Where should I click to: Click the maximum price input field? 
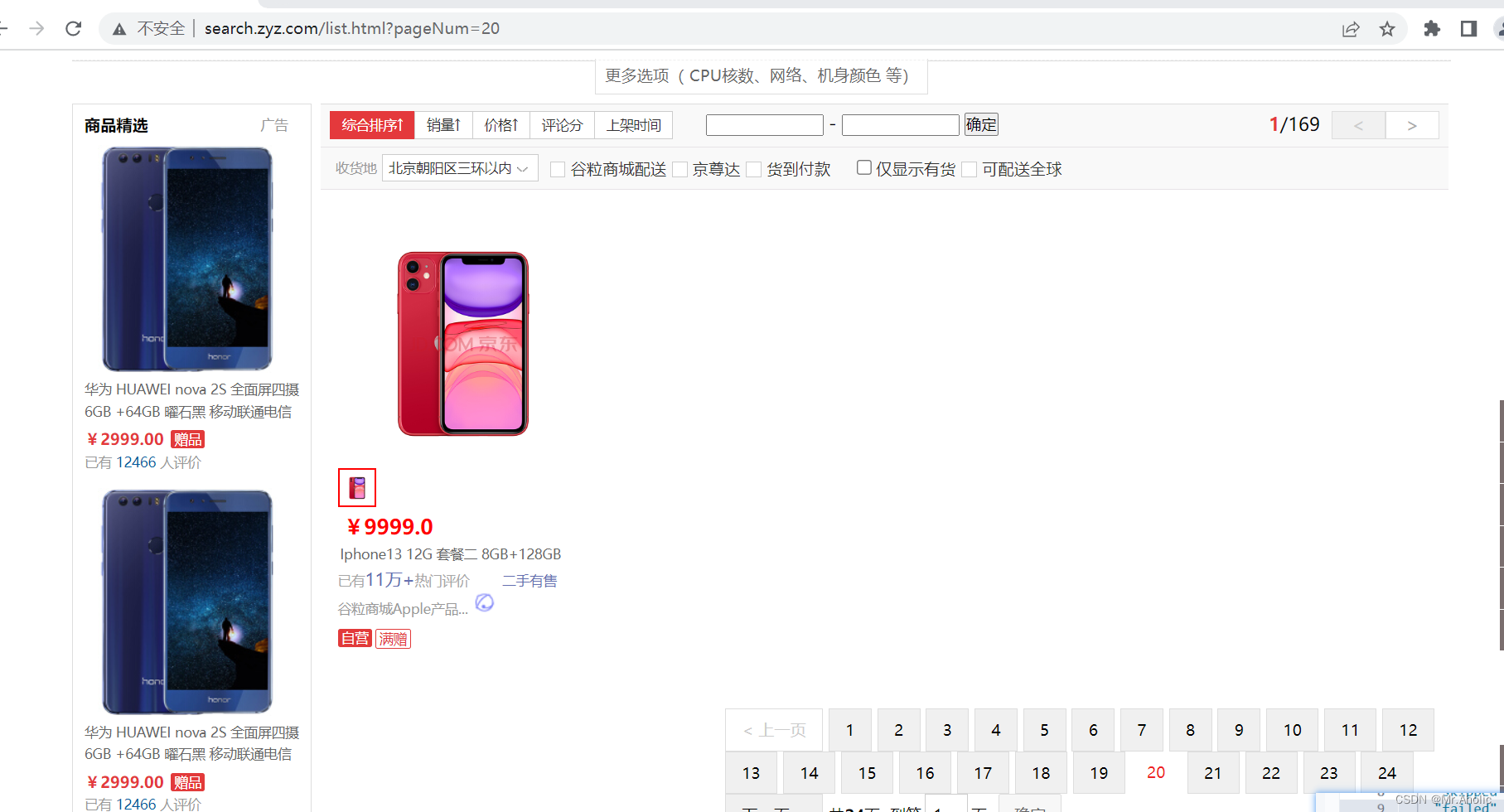click(x=901, y=125)
